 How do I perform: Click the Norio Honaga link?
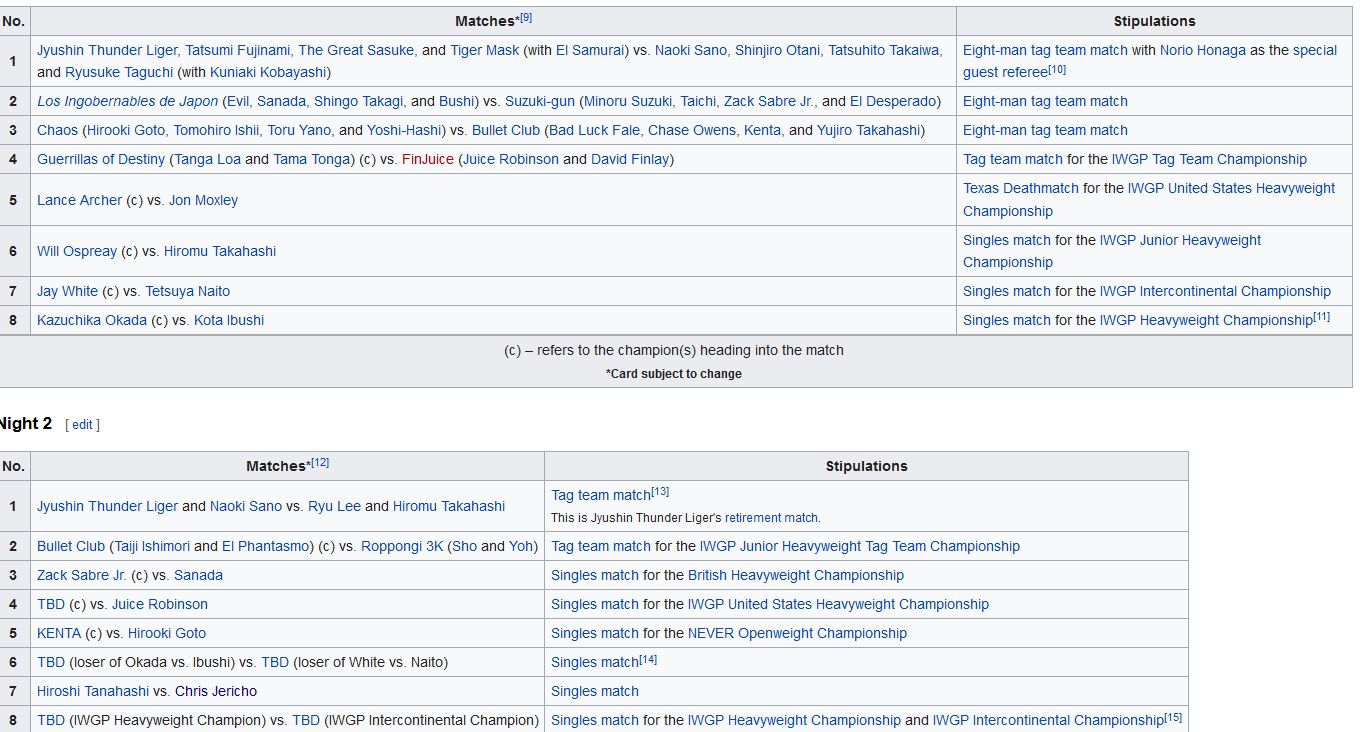(1203, 50)
